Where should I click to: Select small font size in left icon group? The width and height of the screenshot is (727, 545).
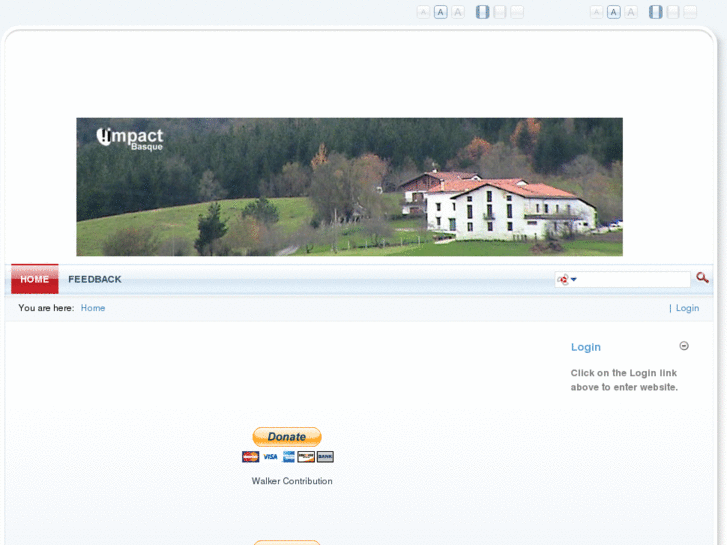(423, 12)
